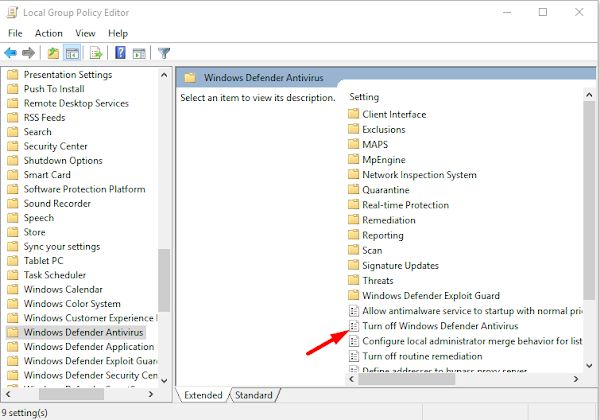The image size is (600, 420).
Task: Open the View menu
Action: point(85,33)
